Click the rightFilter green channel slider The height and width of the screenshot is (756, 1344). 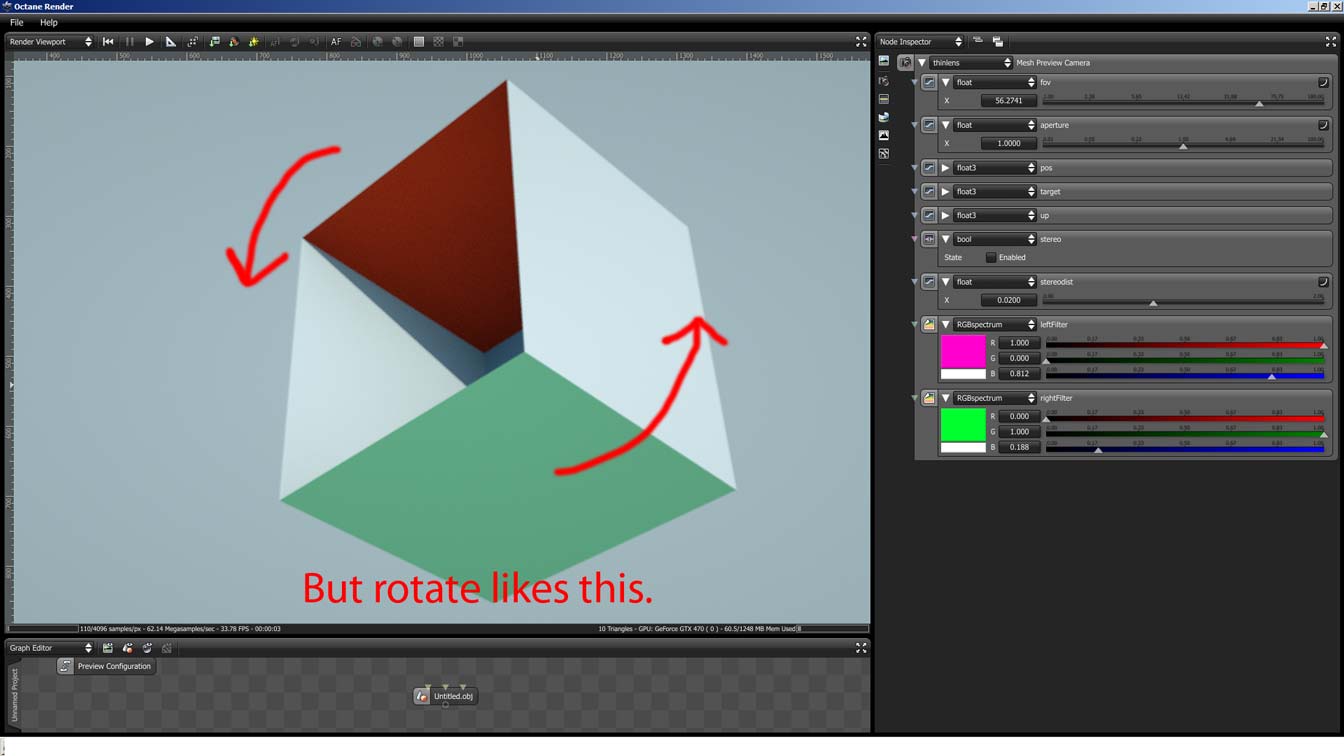coord(1185,432)
